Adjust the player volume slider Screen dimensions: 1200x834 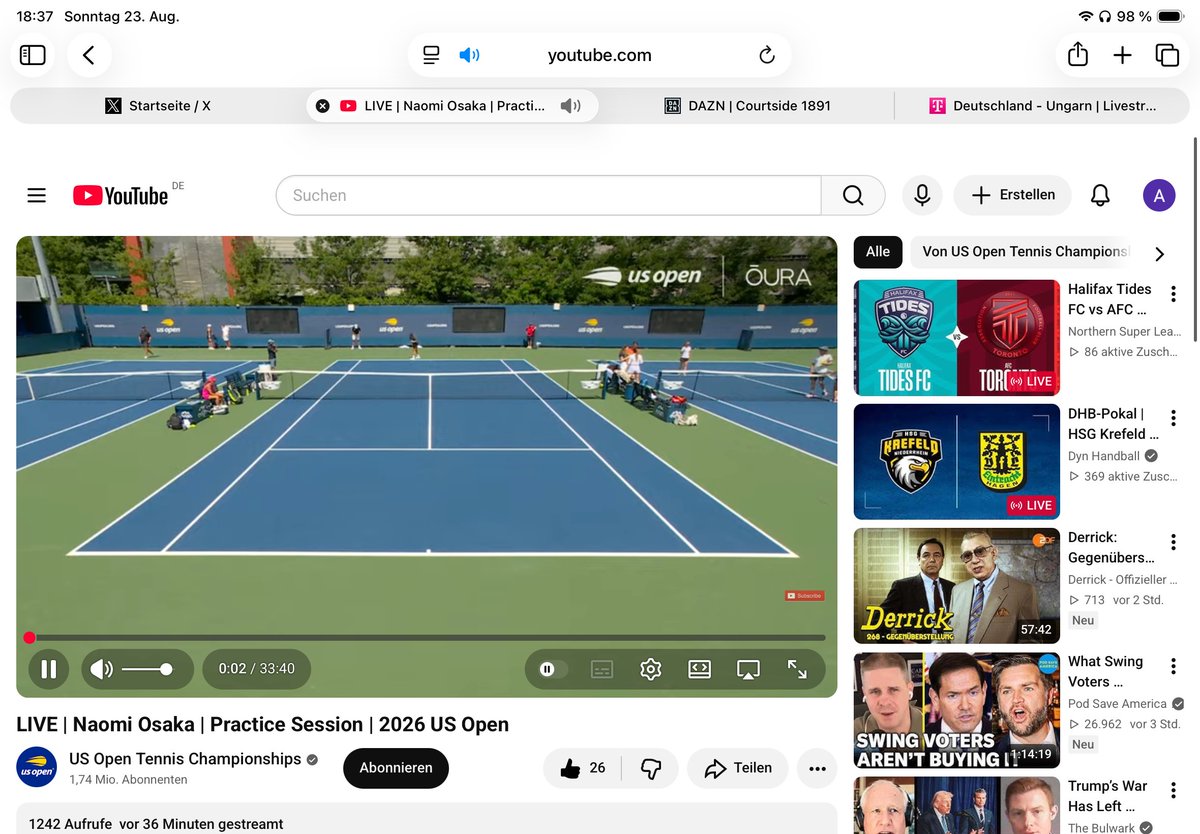(146, 669)
